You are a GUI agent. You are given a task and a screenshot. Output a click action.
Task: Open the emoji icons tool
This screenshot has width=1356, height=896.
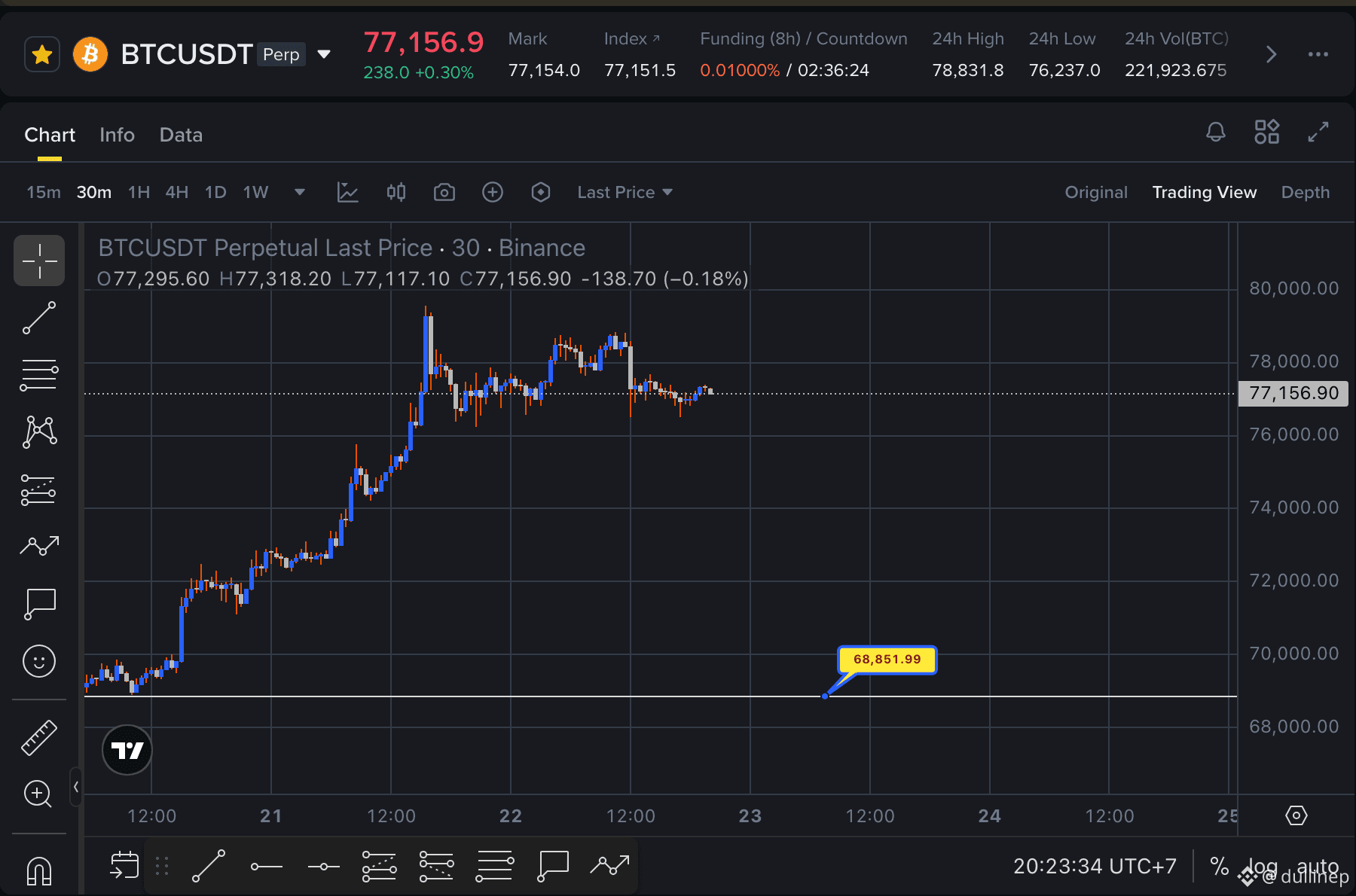click(x=39, y=661)
